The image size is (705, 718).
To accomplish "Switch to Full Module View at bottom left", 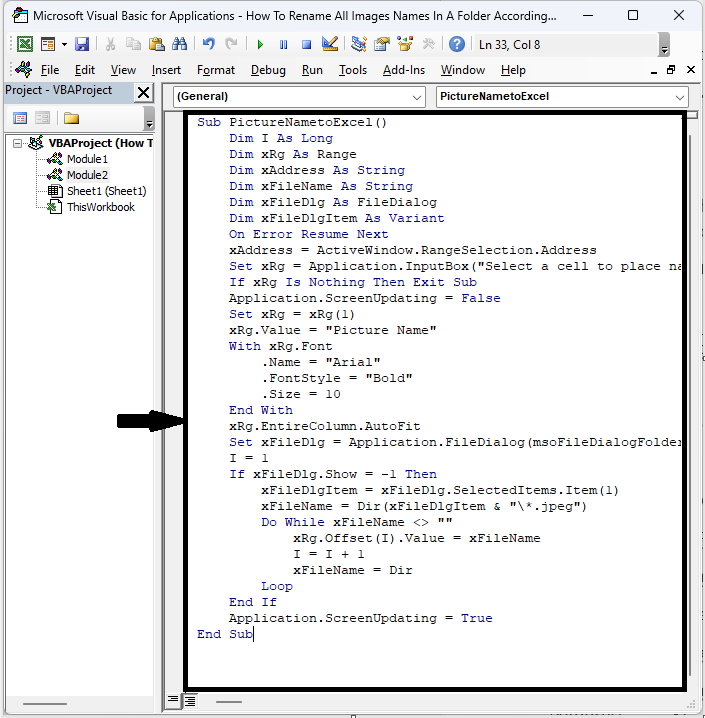I will point(189,701).
